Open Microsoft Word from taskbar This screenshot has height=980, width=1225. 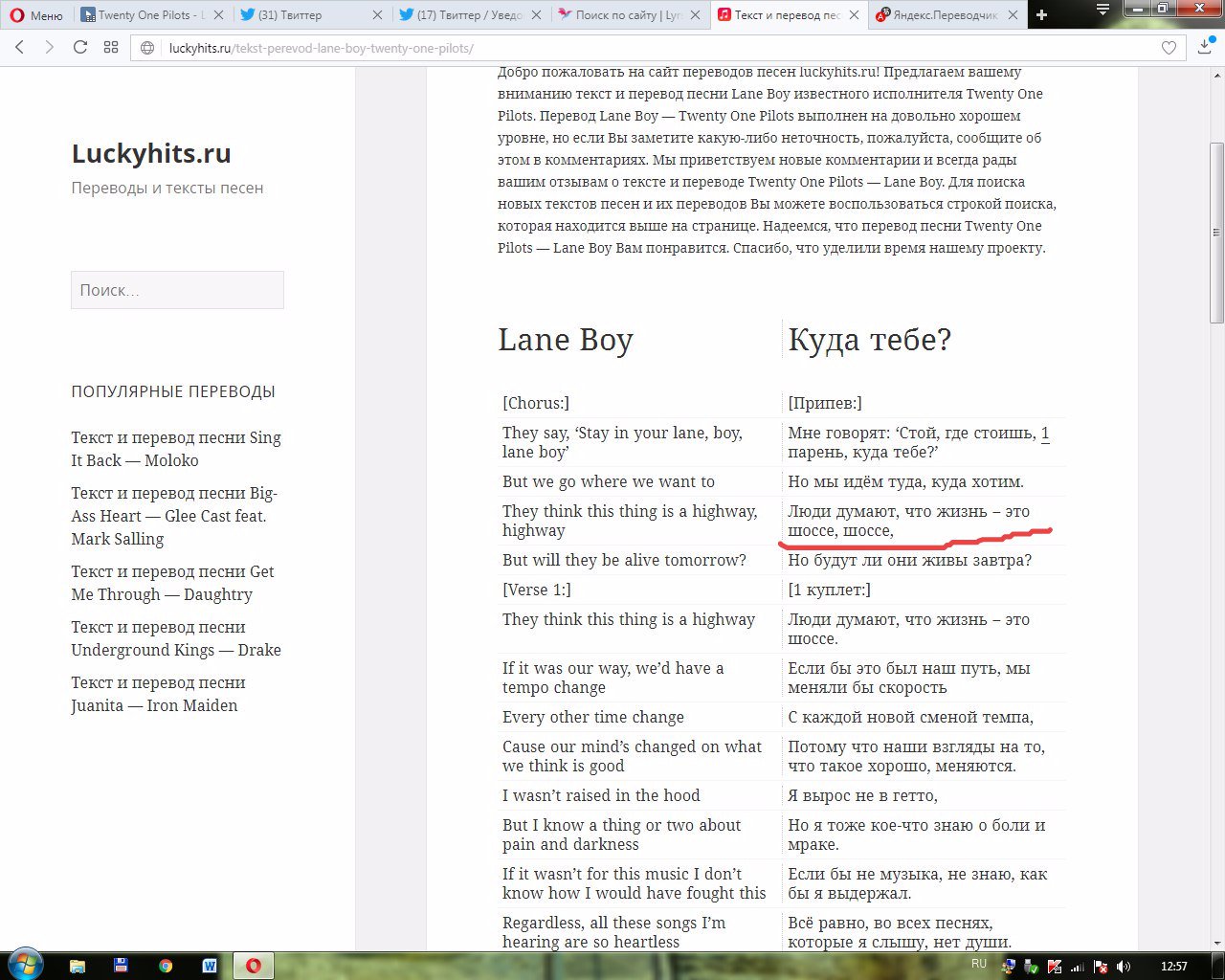point(210,966)
